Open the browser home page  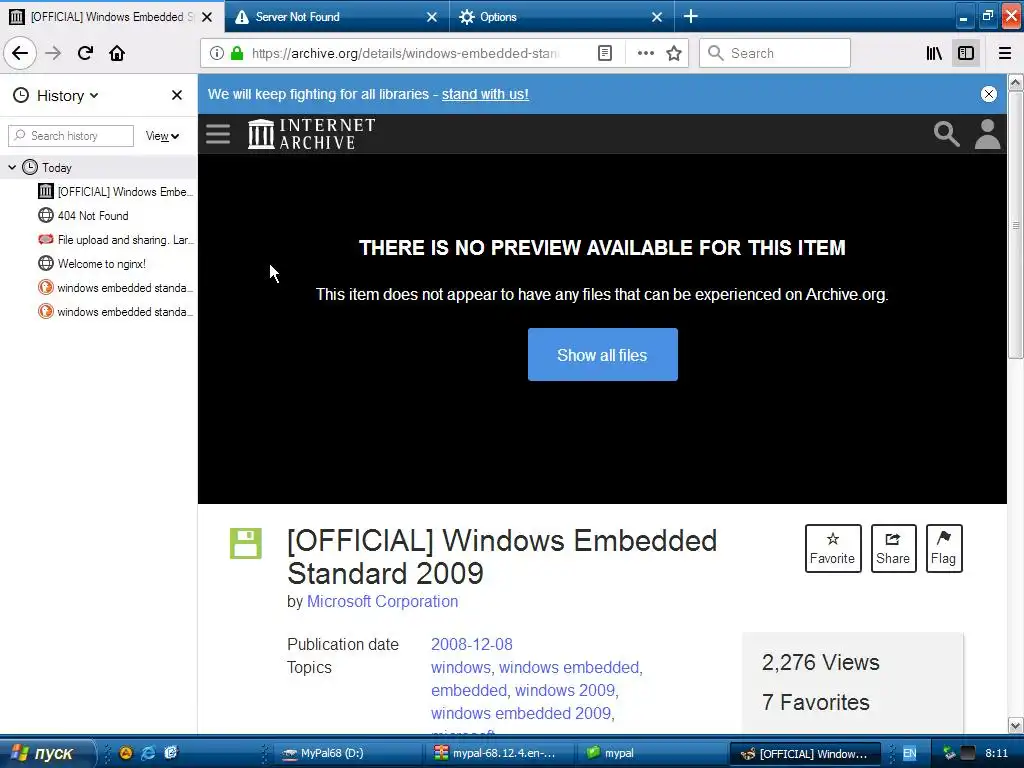tap(117, 53)
